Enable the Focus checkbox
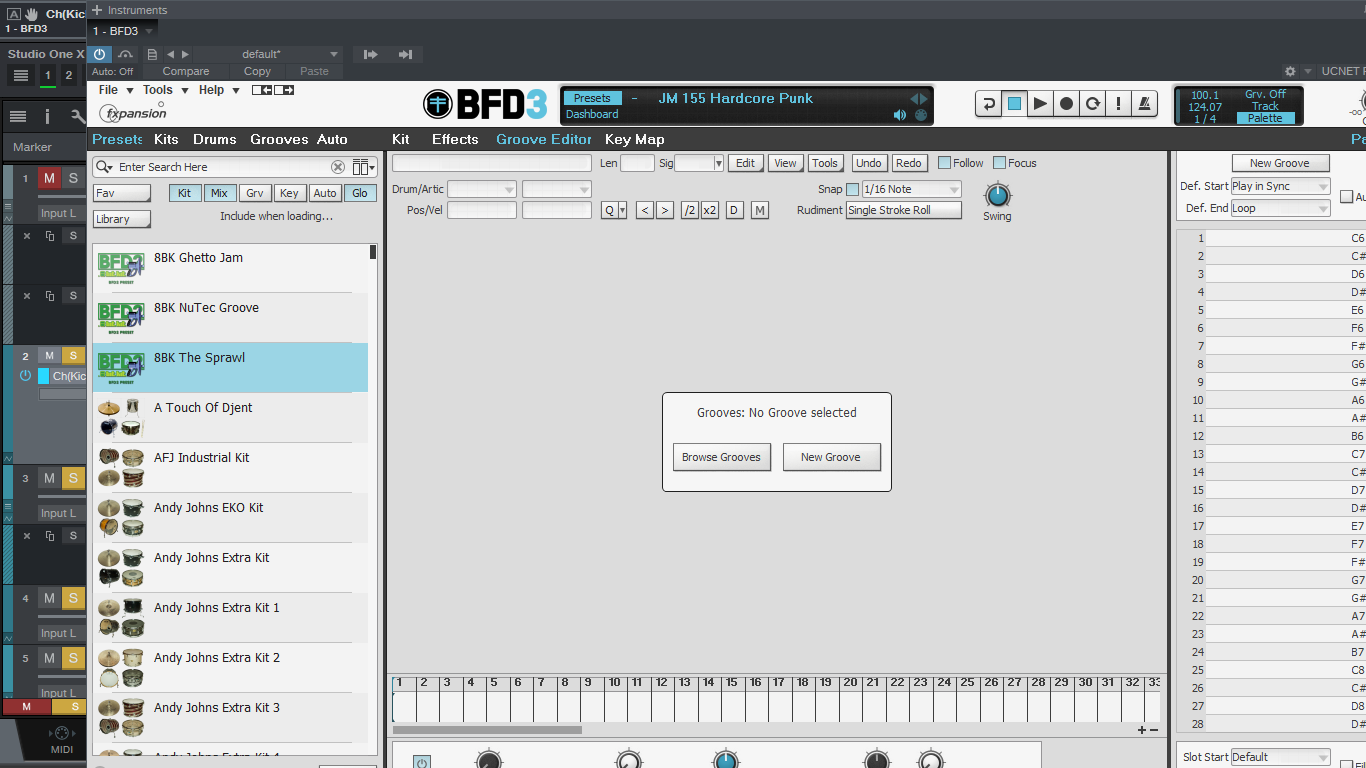This screenshot has width=1366, height=768. [999, 163]
